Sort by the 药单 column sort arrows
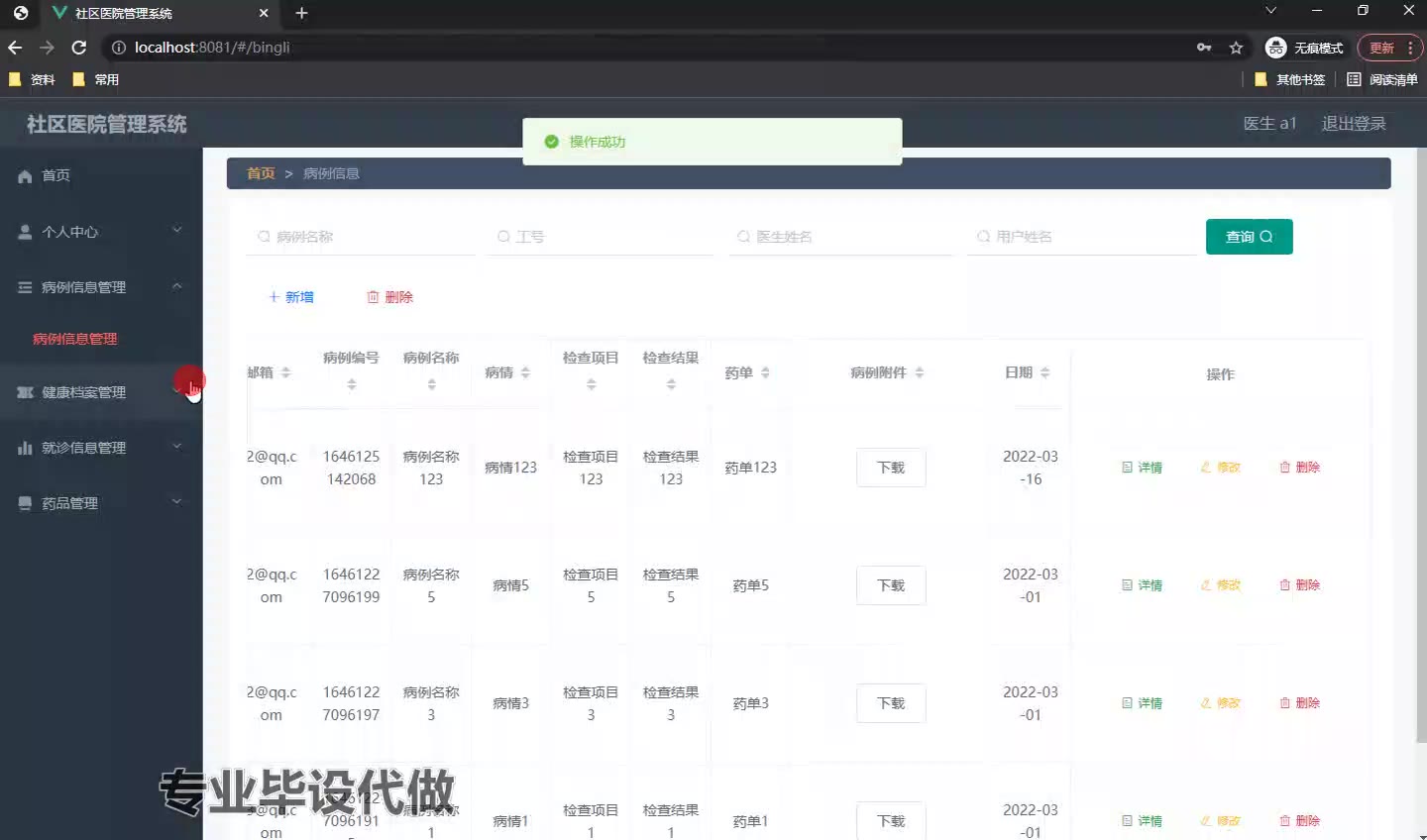1427x840 pixels. [765, 373]
